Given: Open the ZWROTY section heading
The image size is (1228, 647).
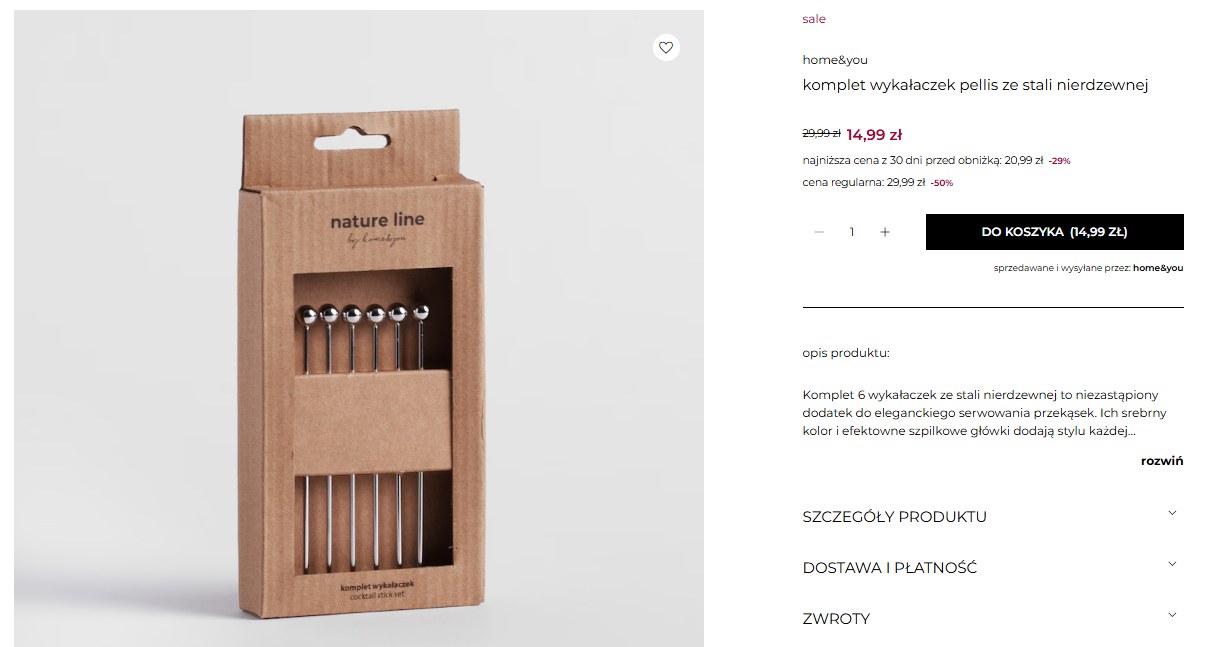Looking at the screenshot, I should tap(836, 619).
